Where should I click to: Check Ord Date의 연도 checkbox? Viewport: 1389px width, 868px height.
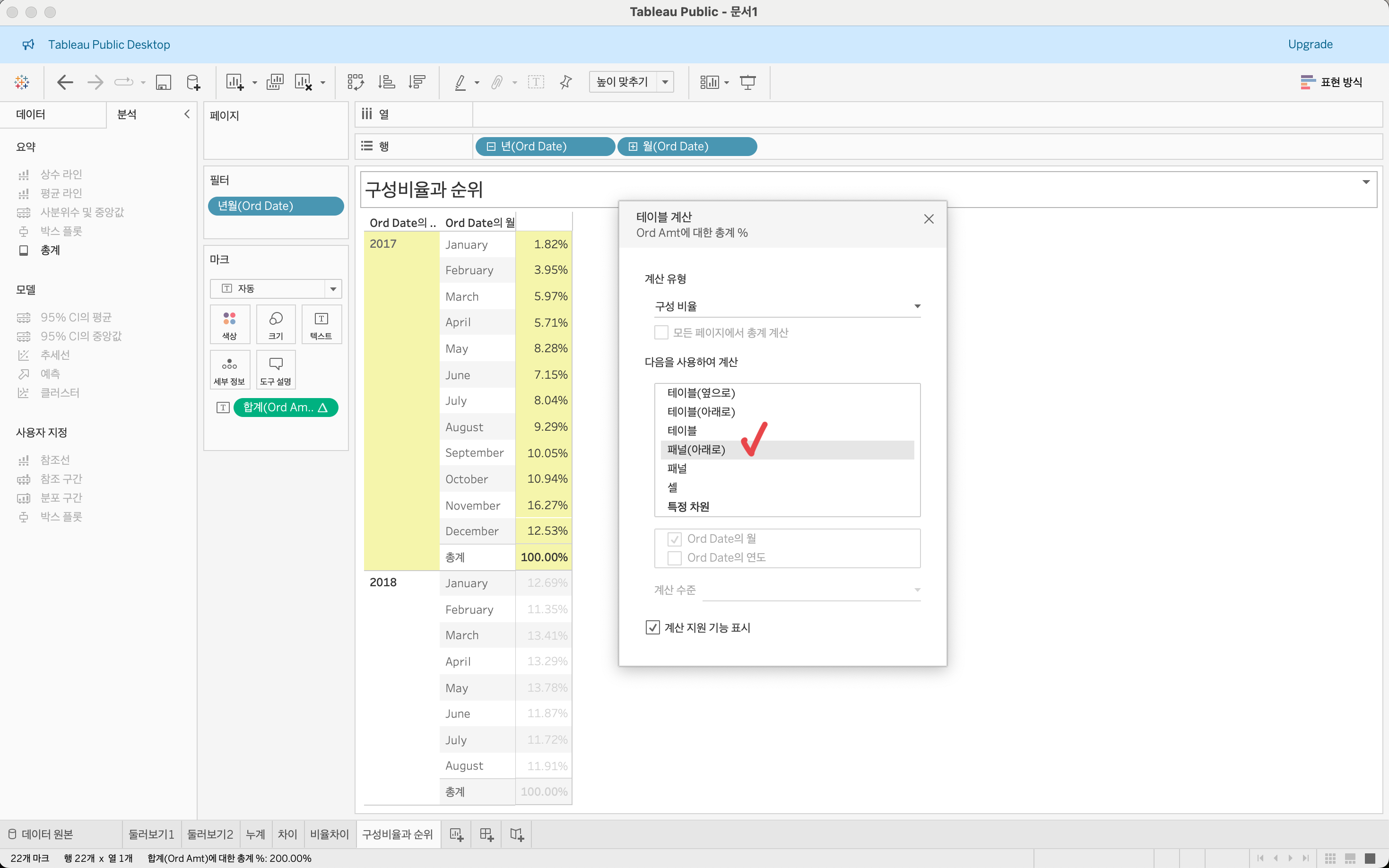pyautogui.click(x=675, y=558)
